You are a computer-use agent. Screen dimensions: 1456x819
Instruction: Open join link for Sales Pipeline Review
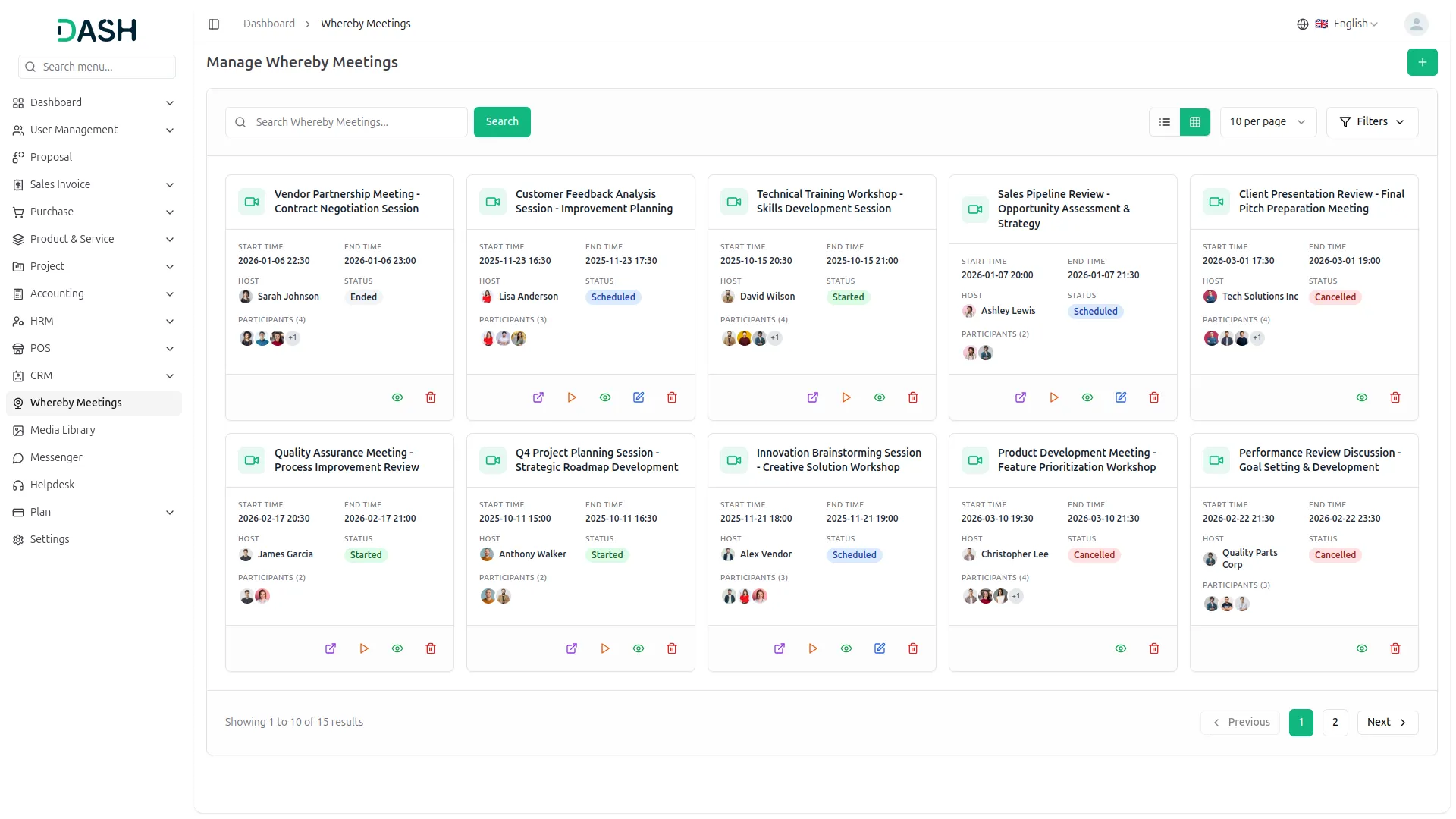[1021, 397]
